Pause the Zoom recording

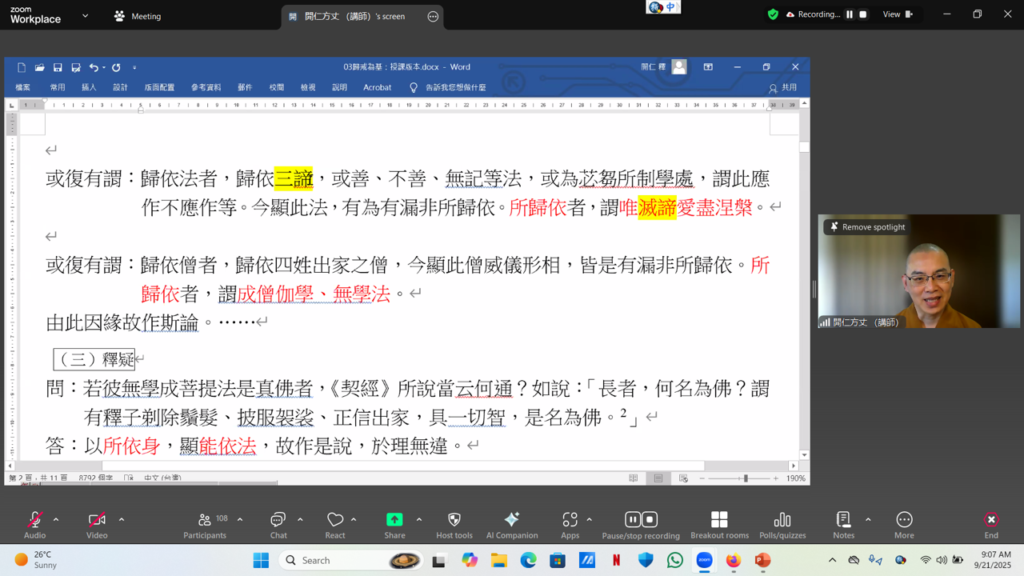pos(850,14)
